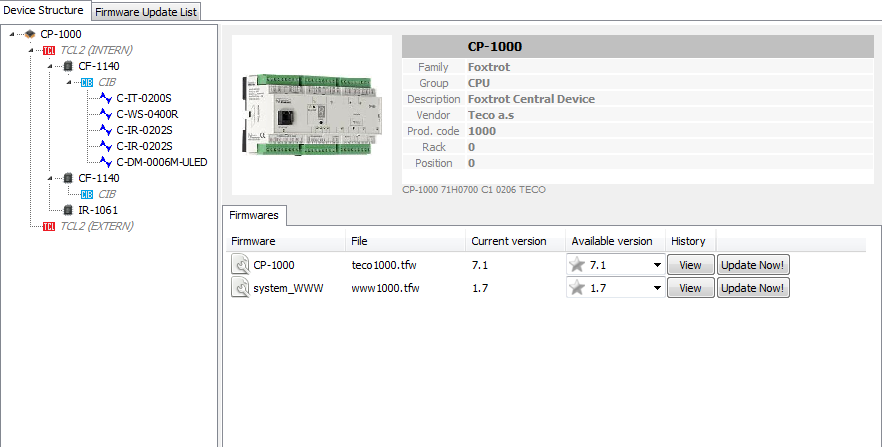Click the system_WWW firmware icon
This screenshot has width=882, height=447.
[x=240, y=288]
